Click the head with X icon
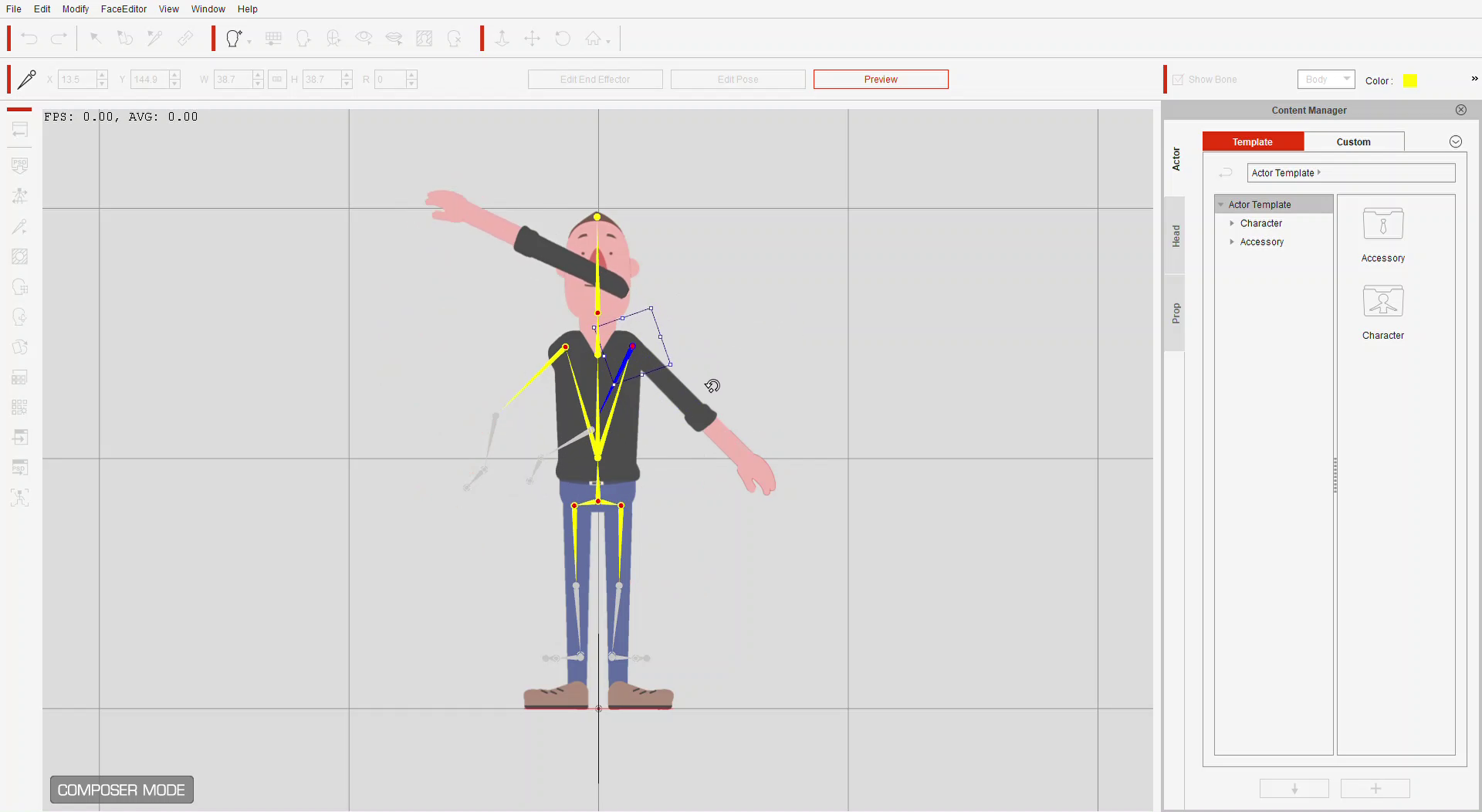 tap(454, 38)
